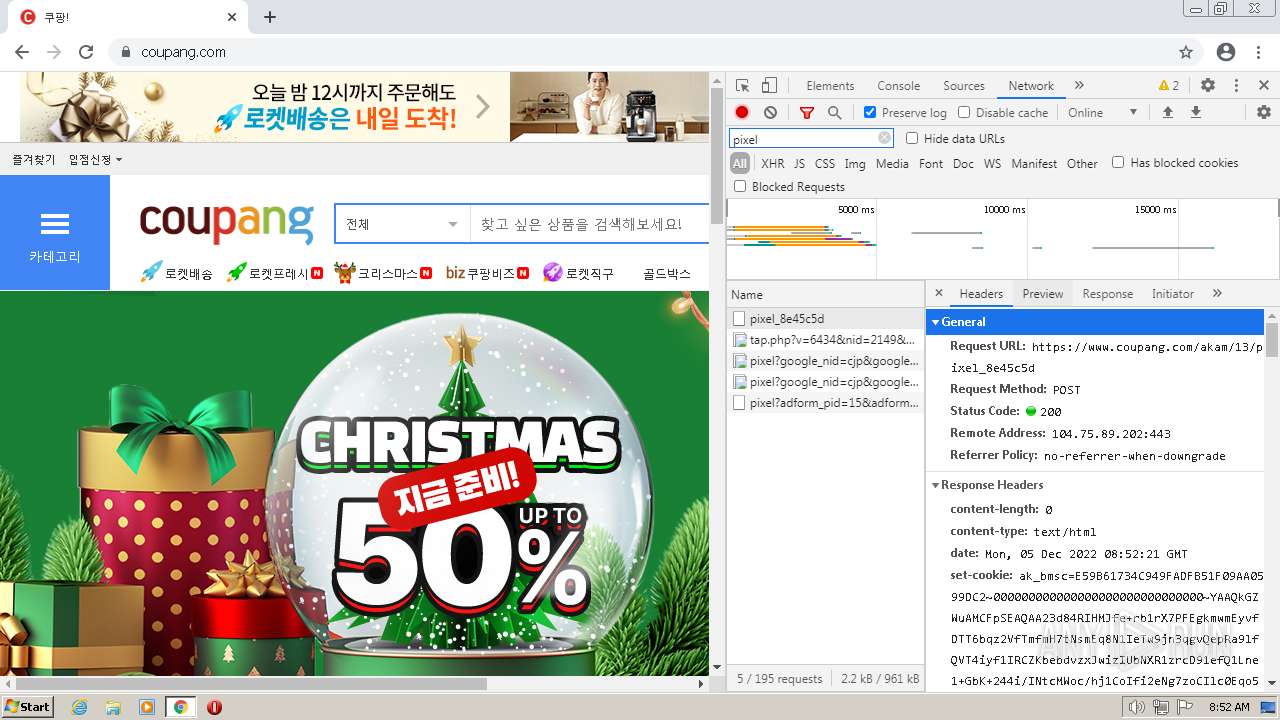
Task: Open the Online throttling dropdown
Action: [x=1103, y=113]
